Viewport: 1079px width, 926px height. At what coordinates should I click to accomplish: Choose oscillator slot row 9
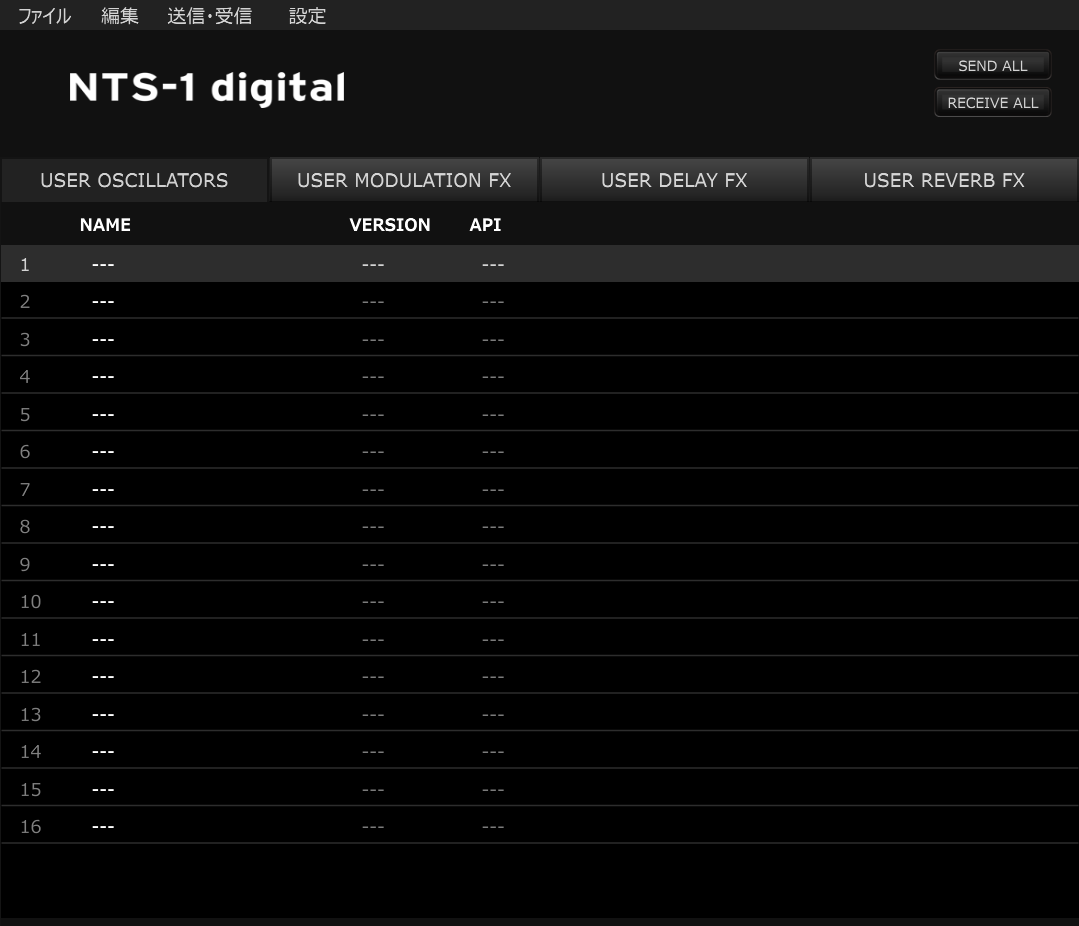point(540,564)
